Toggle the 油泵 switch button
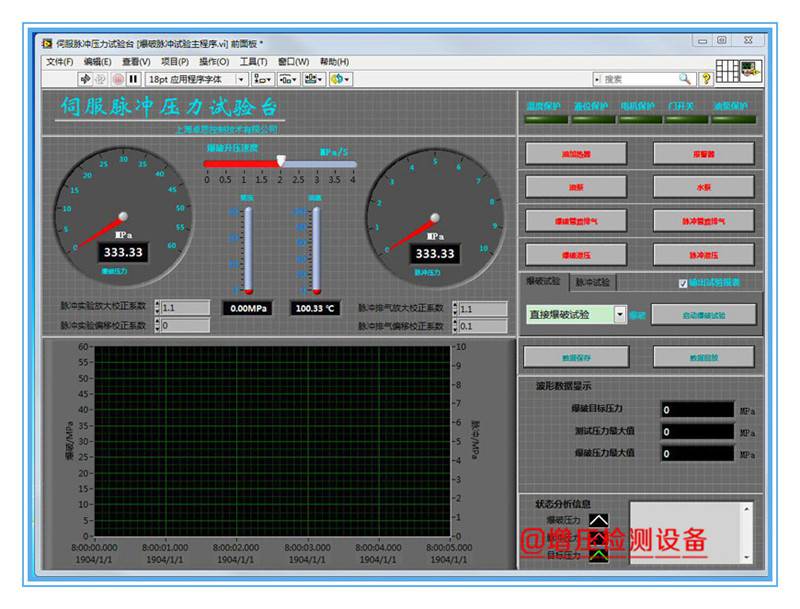The image size is (800, 609). [576, 187]
